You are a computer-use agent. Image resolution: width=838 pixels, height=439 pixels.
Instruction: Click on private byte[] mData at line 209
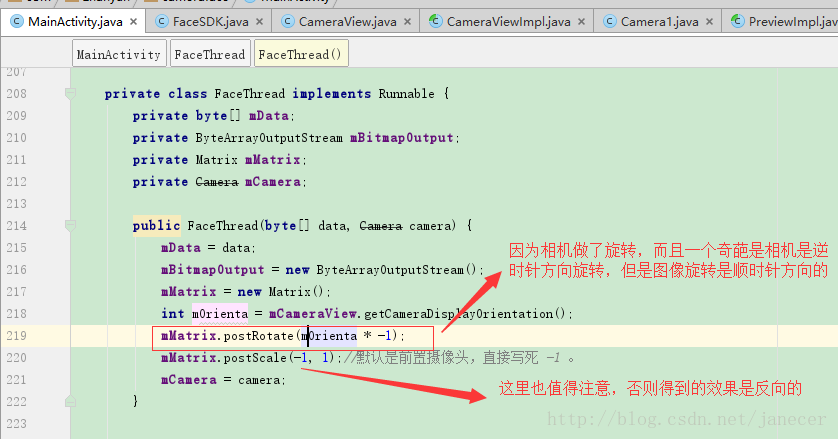[x=213, y=115]
